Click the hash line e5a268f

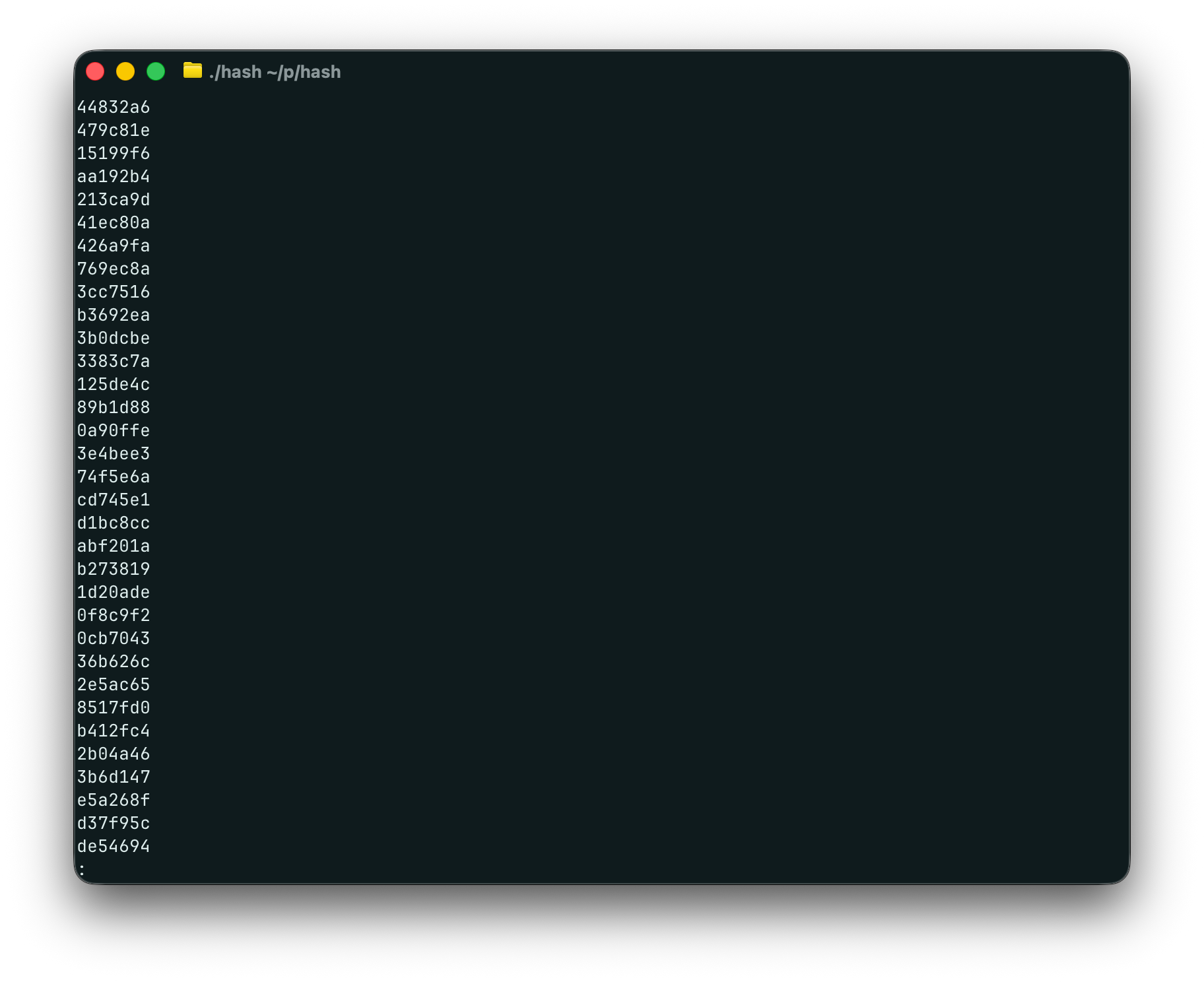tap(114, 800)
